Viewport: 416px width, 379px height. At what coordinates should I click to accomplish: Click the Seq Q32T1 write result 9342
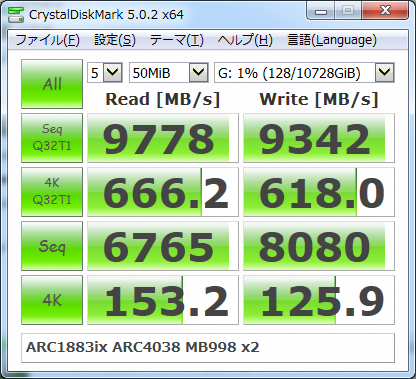point(319,138)
